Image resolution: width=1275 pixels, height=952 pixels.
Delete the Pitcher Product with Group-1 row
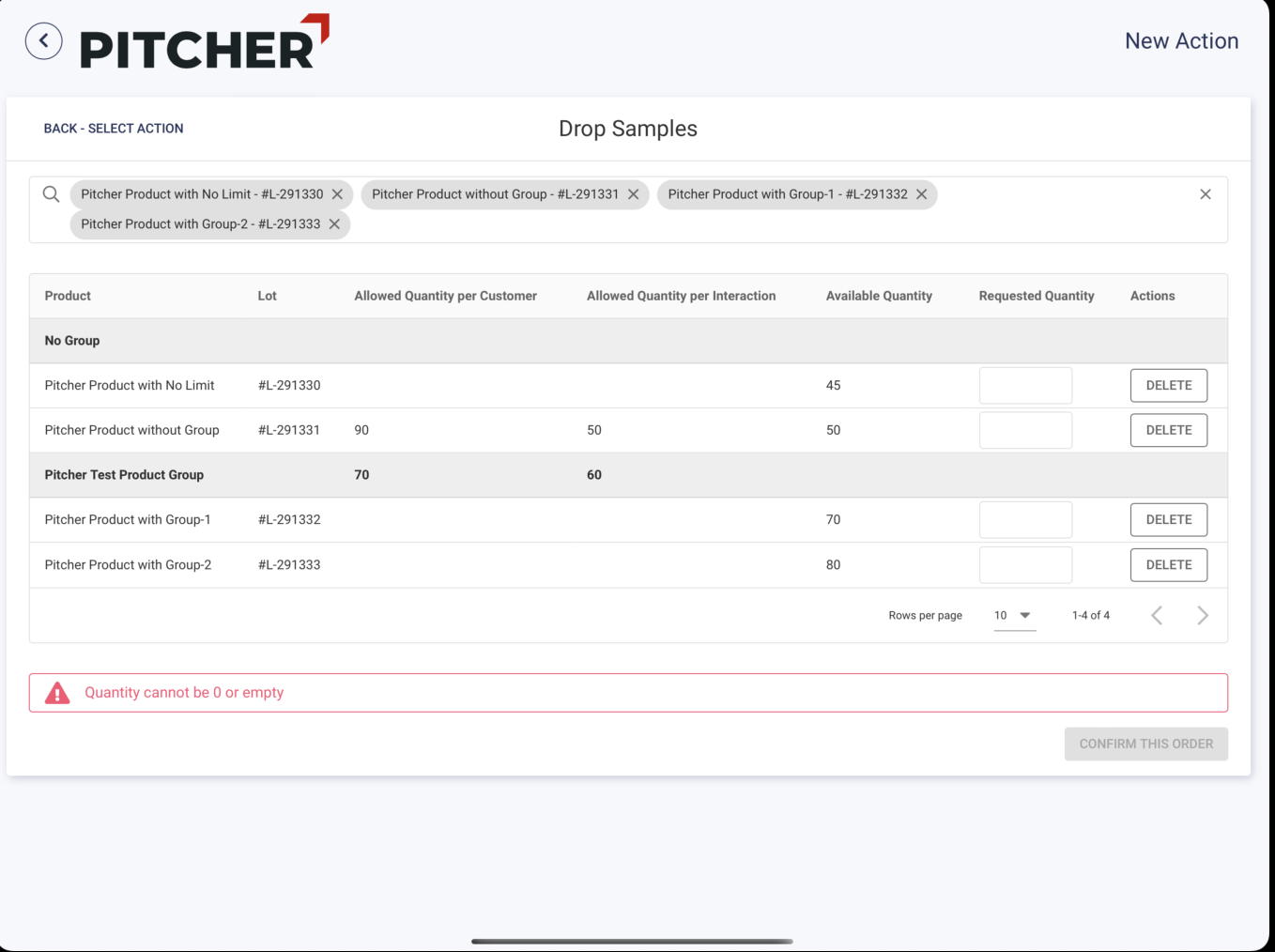point(1168,520)
